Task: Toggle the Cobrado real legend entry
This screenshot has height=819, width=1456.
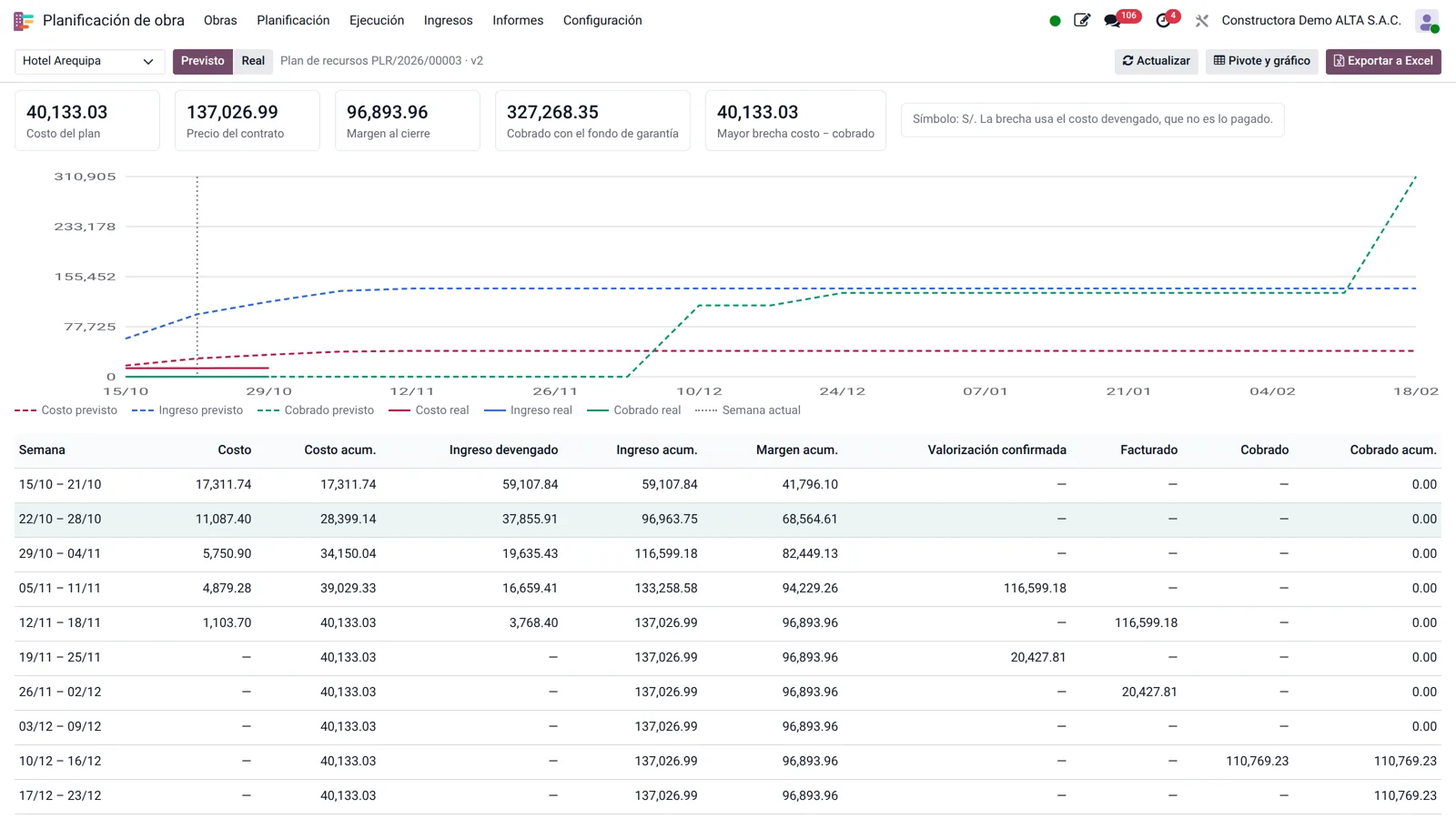Action: pos(634,410)
